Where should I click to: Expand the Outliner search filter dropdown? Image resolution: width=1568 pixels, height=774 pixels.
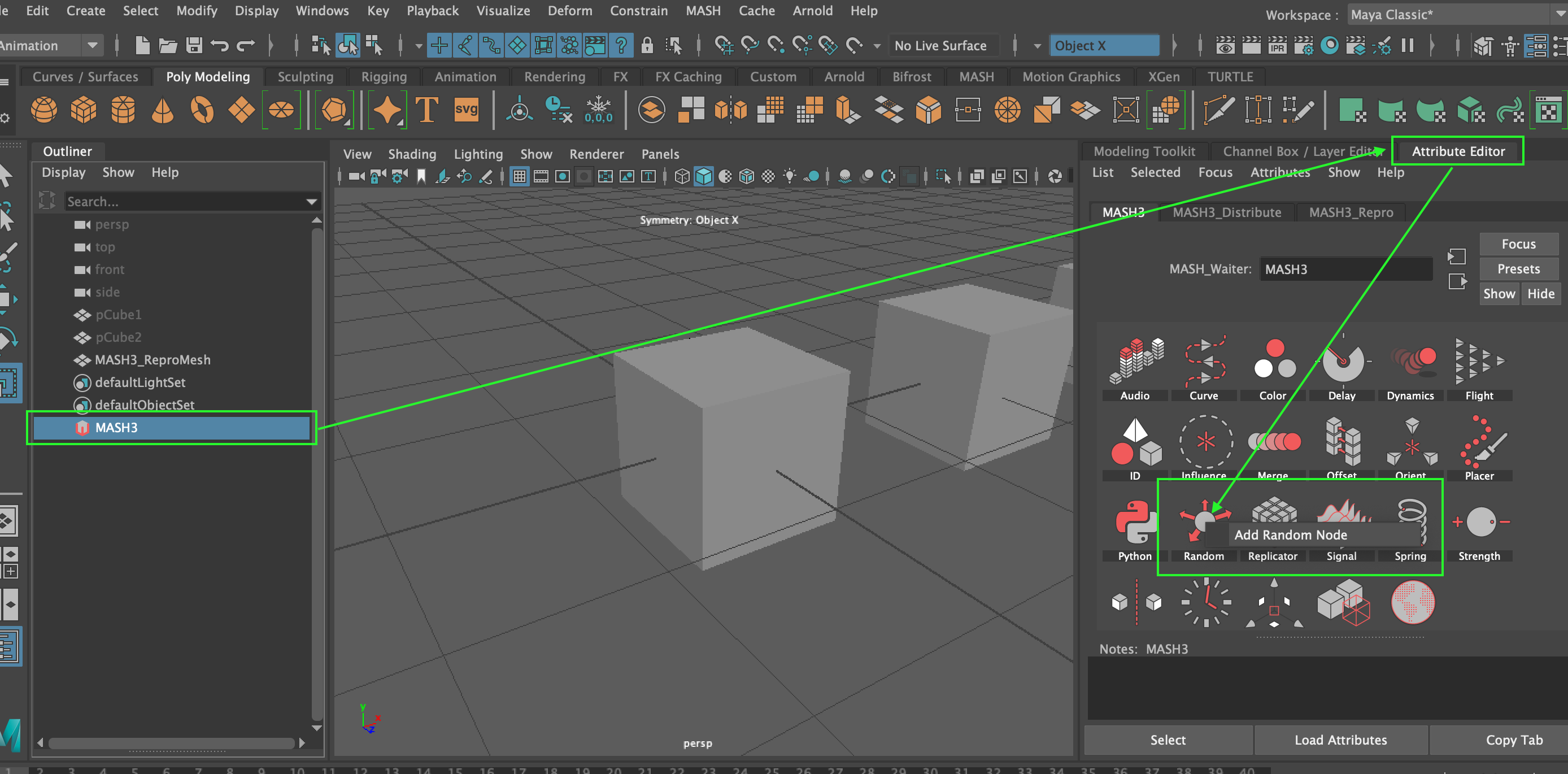(x=311, y=201)
